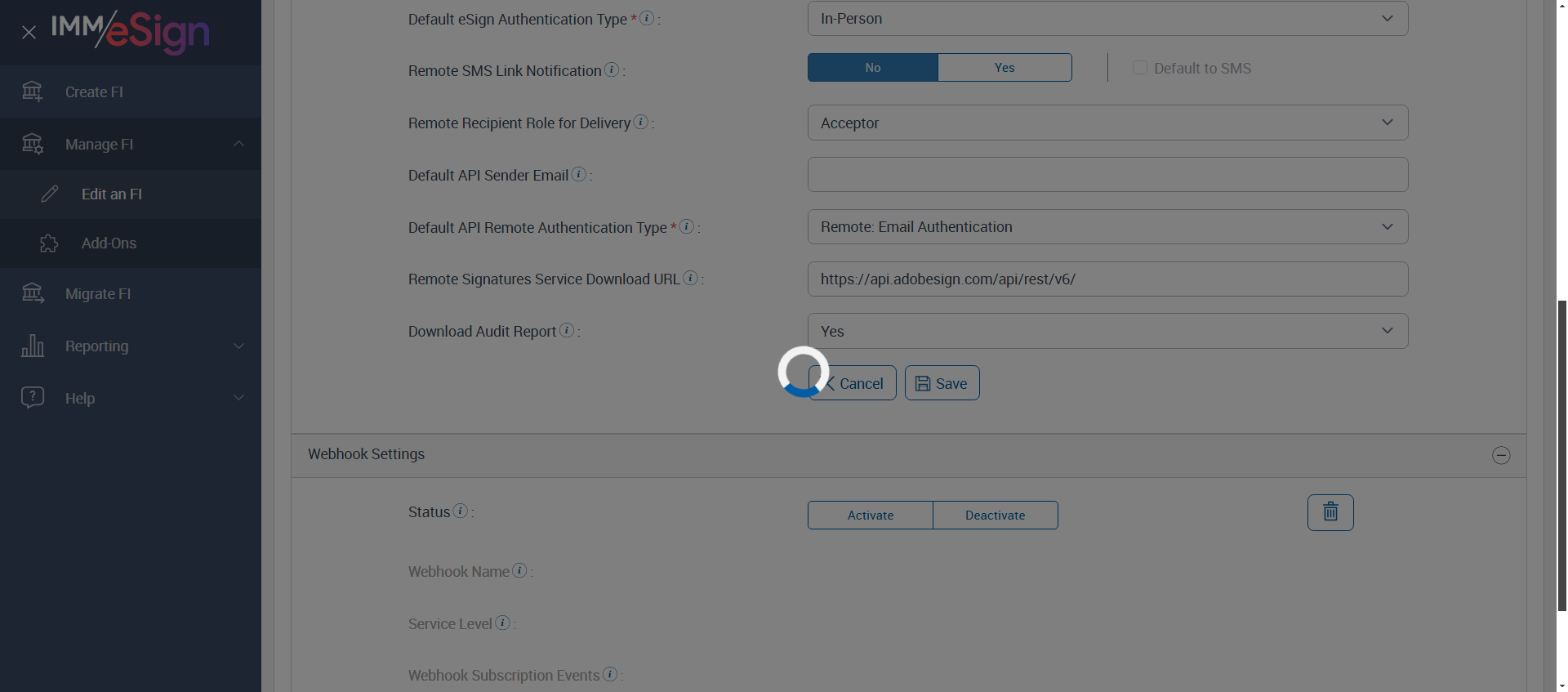Click the Save button
1568x692 pixels.
tap(942, 383)
